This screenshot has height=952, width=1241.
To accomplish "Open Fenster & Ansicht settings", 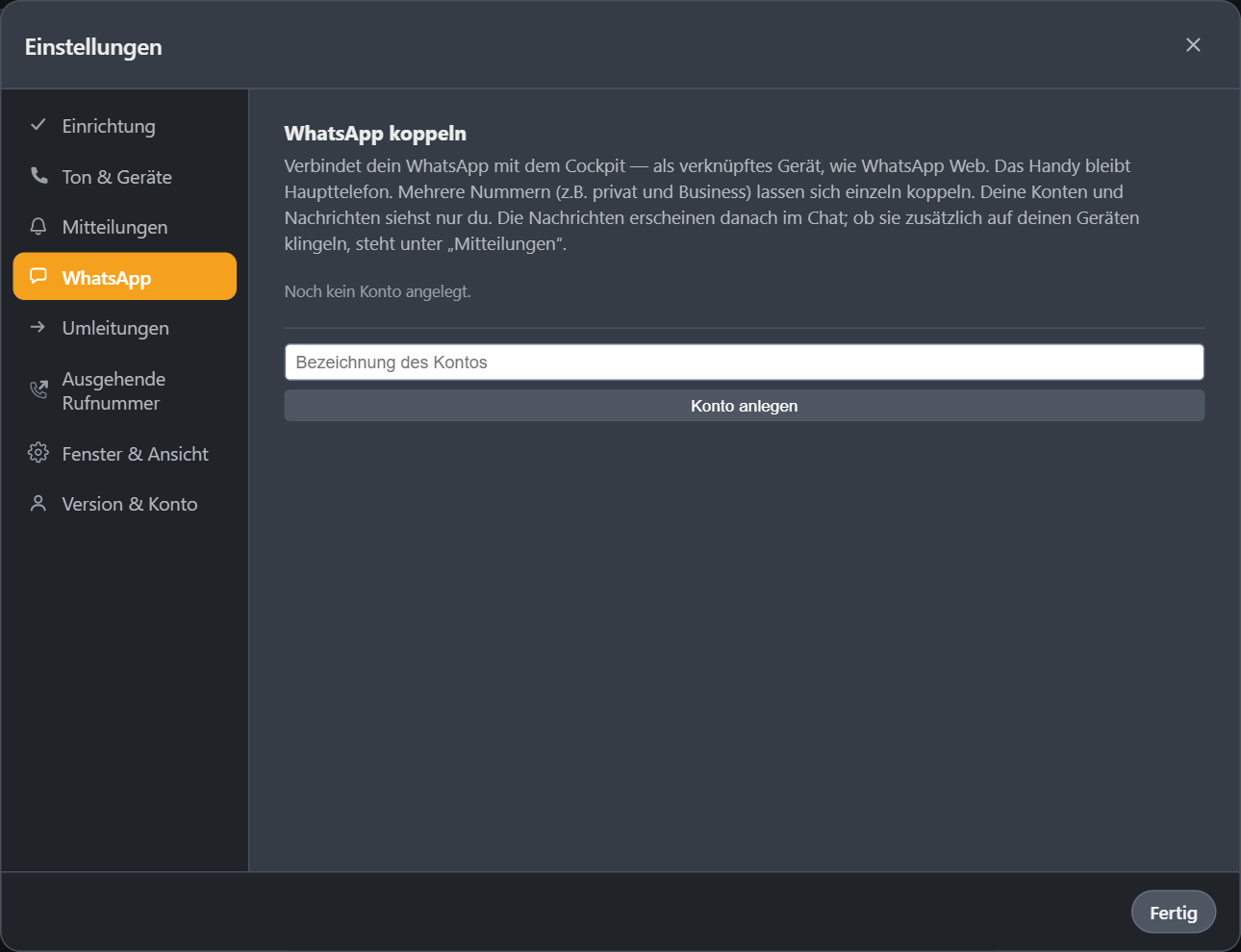I will pyautogui.click(x=125, y=454).
